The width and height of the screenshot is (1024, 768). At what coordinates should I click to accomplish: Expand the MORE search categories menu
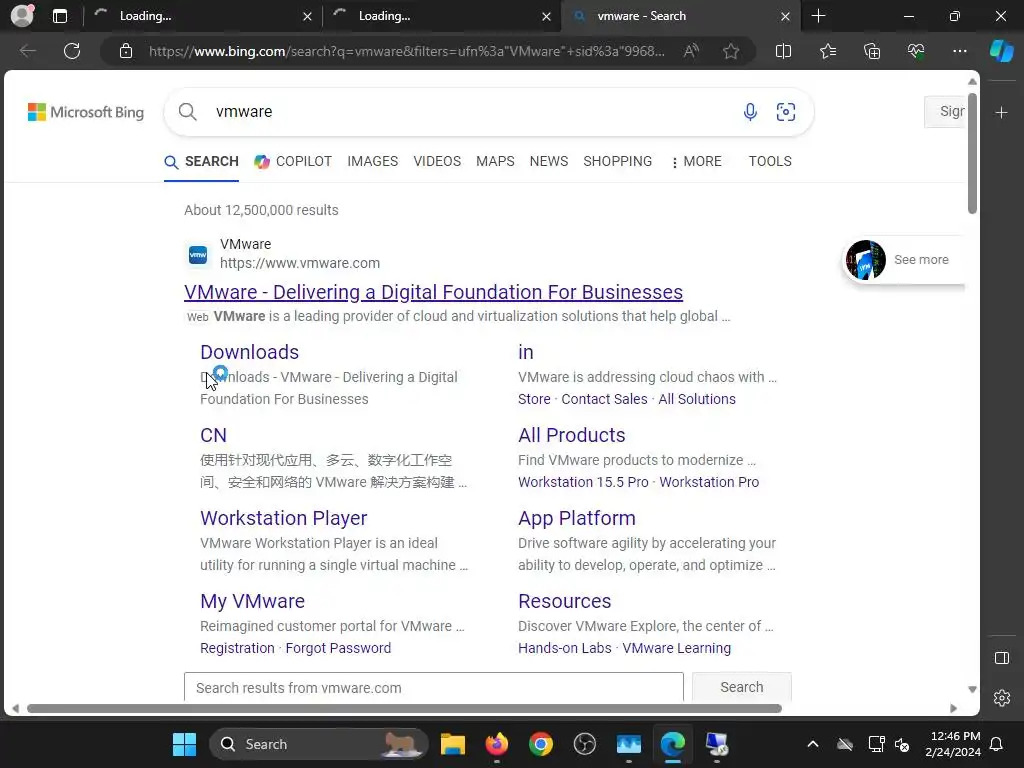tap(696, 161)
